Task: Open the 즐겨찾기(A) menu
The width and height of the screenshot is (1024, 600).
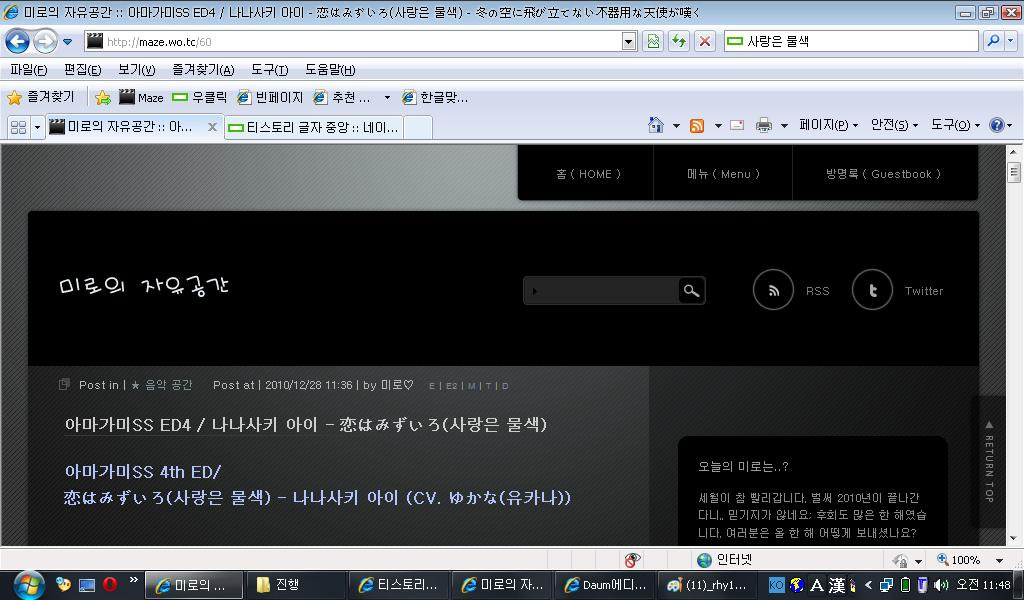Action: tap(203, 70)
